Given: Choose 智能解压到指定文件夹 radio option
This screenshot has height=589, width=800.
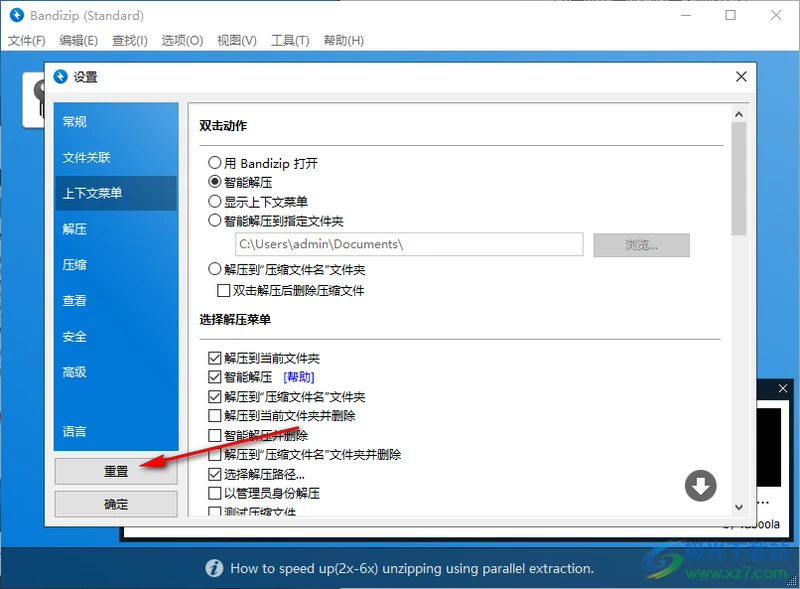Looking at the screenshot, I should [x=215, y=220].
